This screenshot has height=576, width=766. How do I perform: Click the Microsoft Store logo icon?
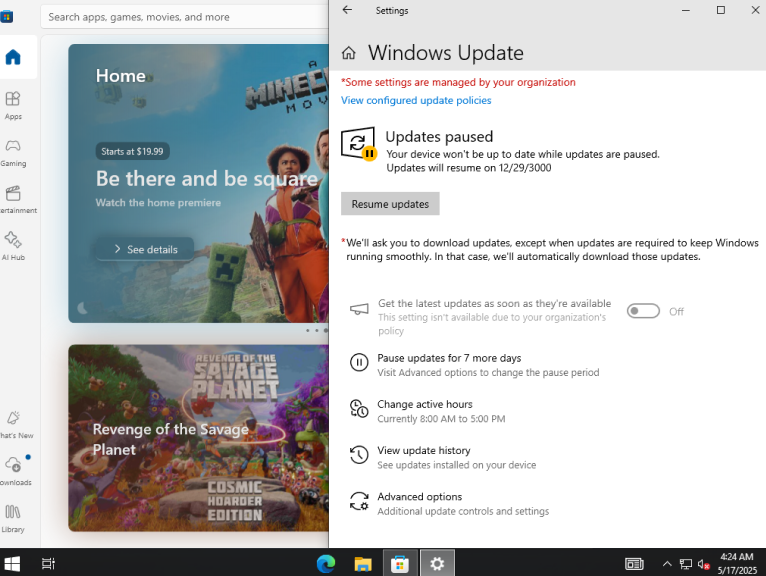[7, 17]
